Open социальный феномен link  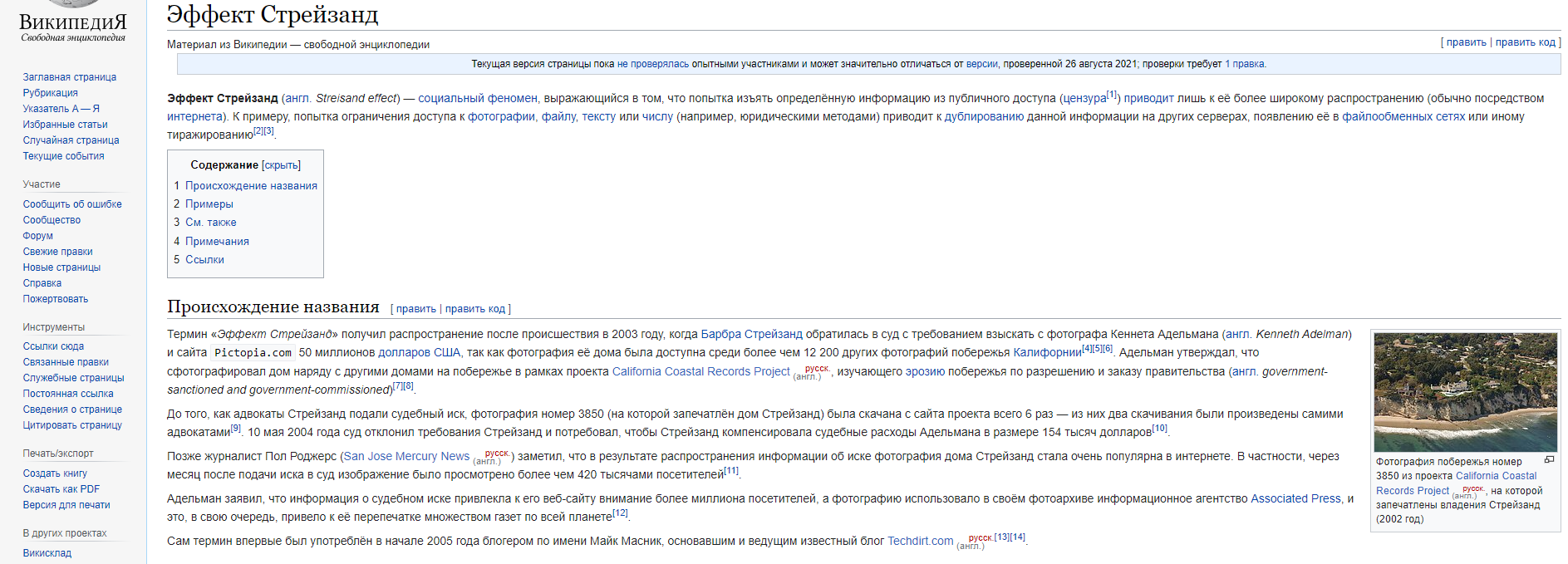[x=478, y=99]
